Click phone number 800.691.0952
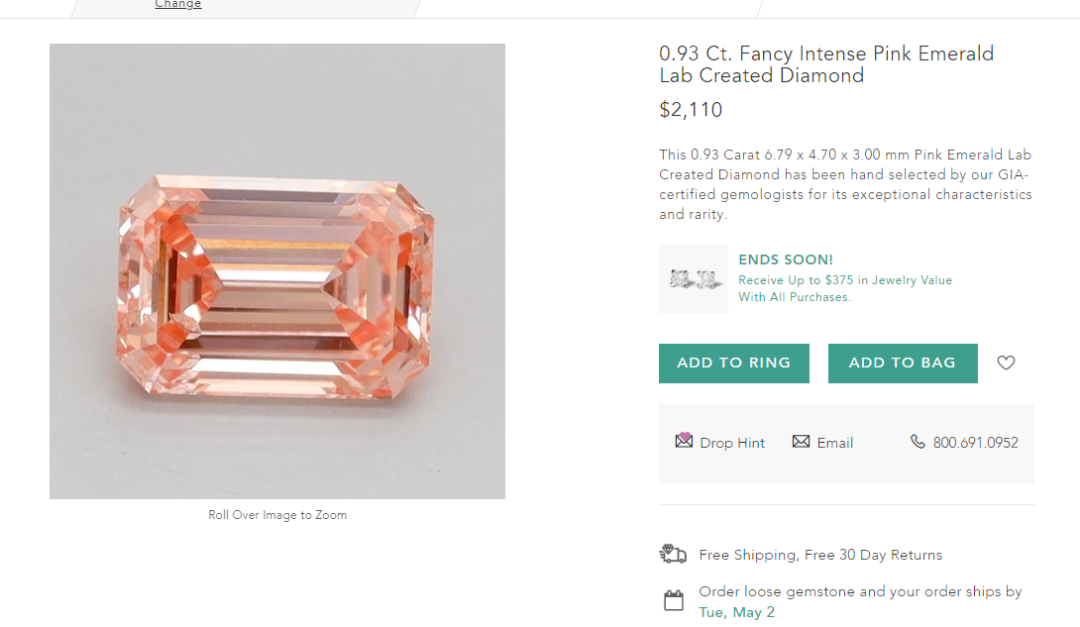The width and height of the screenshot is (1080, 627). click(x=975, y=443)
